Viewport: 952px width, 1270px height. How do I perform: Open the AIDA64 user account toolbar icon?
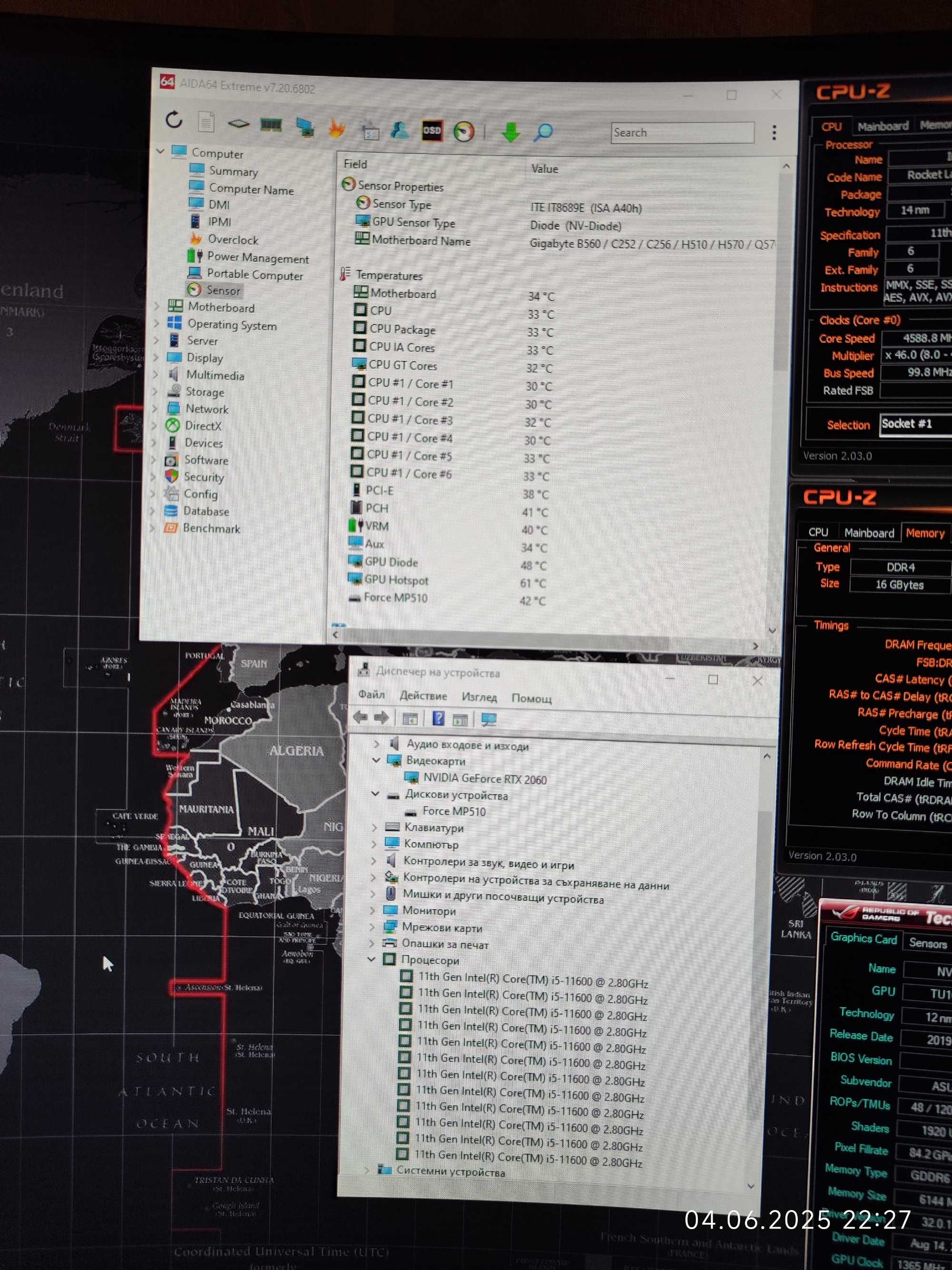coord(399,130)
